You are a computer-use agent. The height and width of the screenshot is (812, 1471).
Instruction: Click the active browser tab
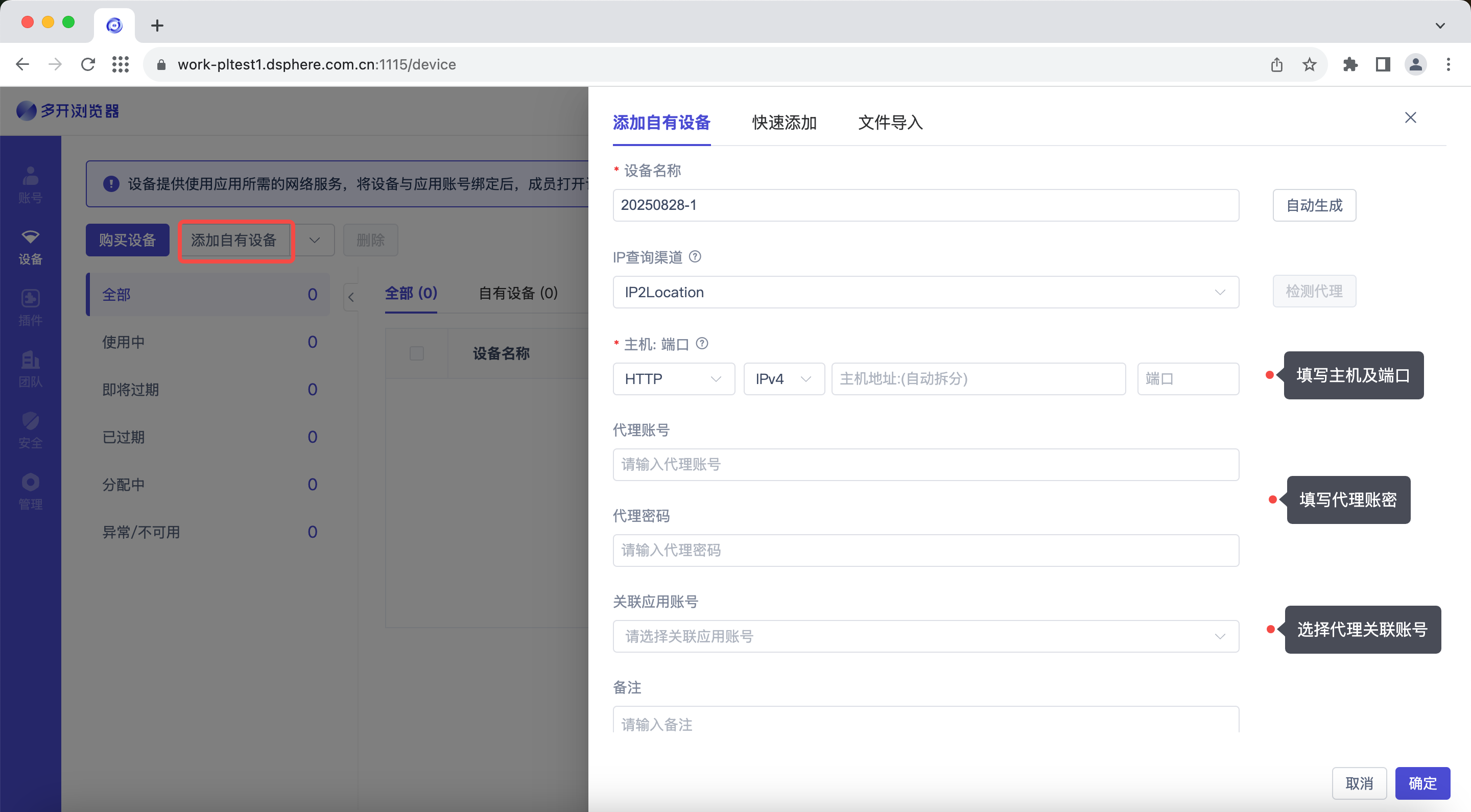[114, 26]
